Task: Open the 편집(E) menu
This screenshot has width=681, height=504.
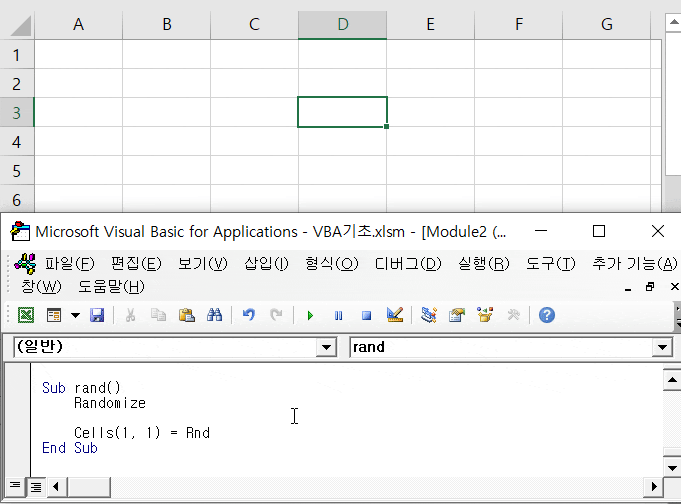Action: tap(136, 263)
